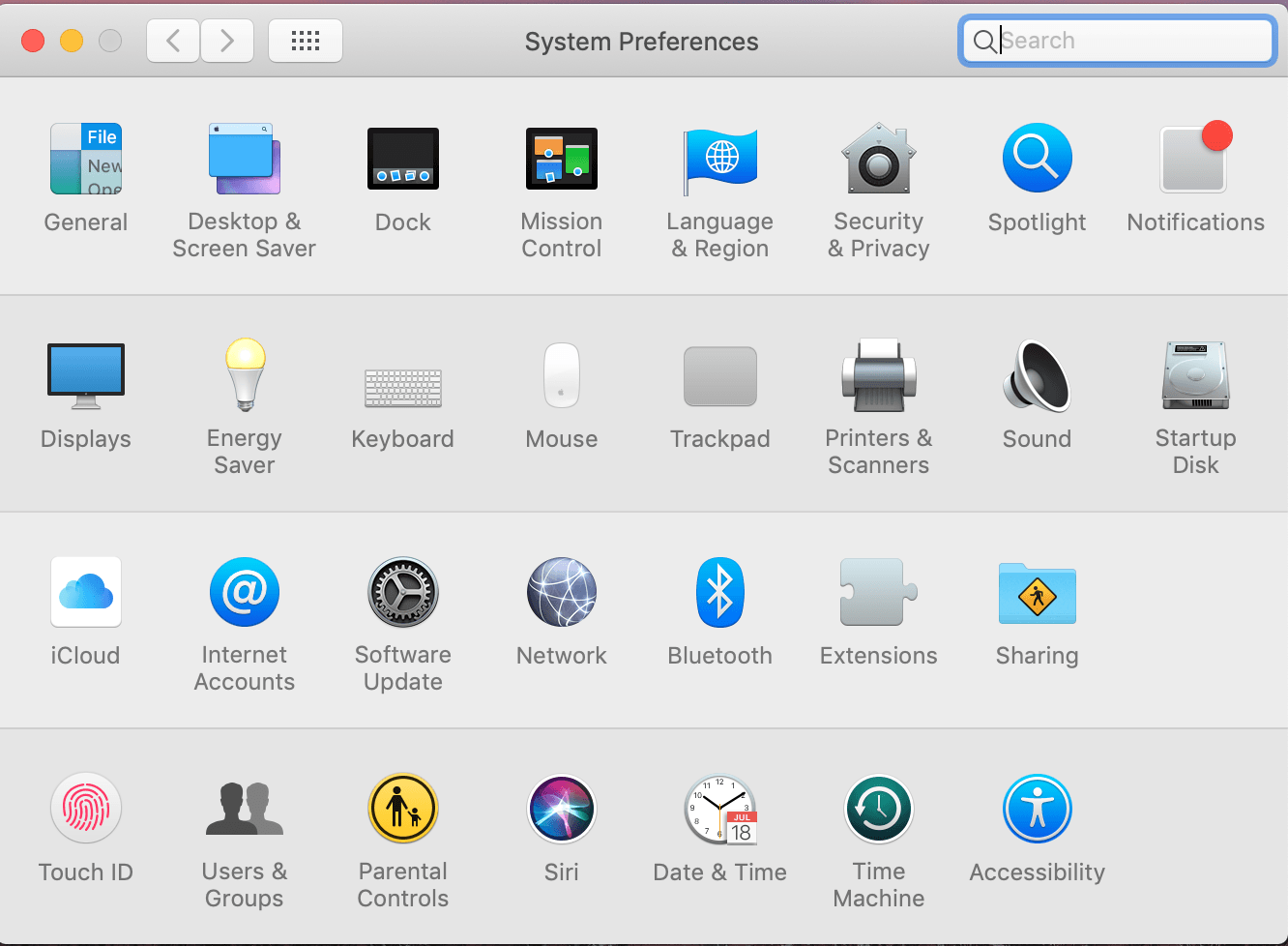Open Energy Saver pane

[245, 375]
